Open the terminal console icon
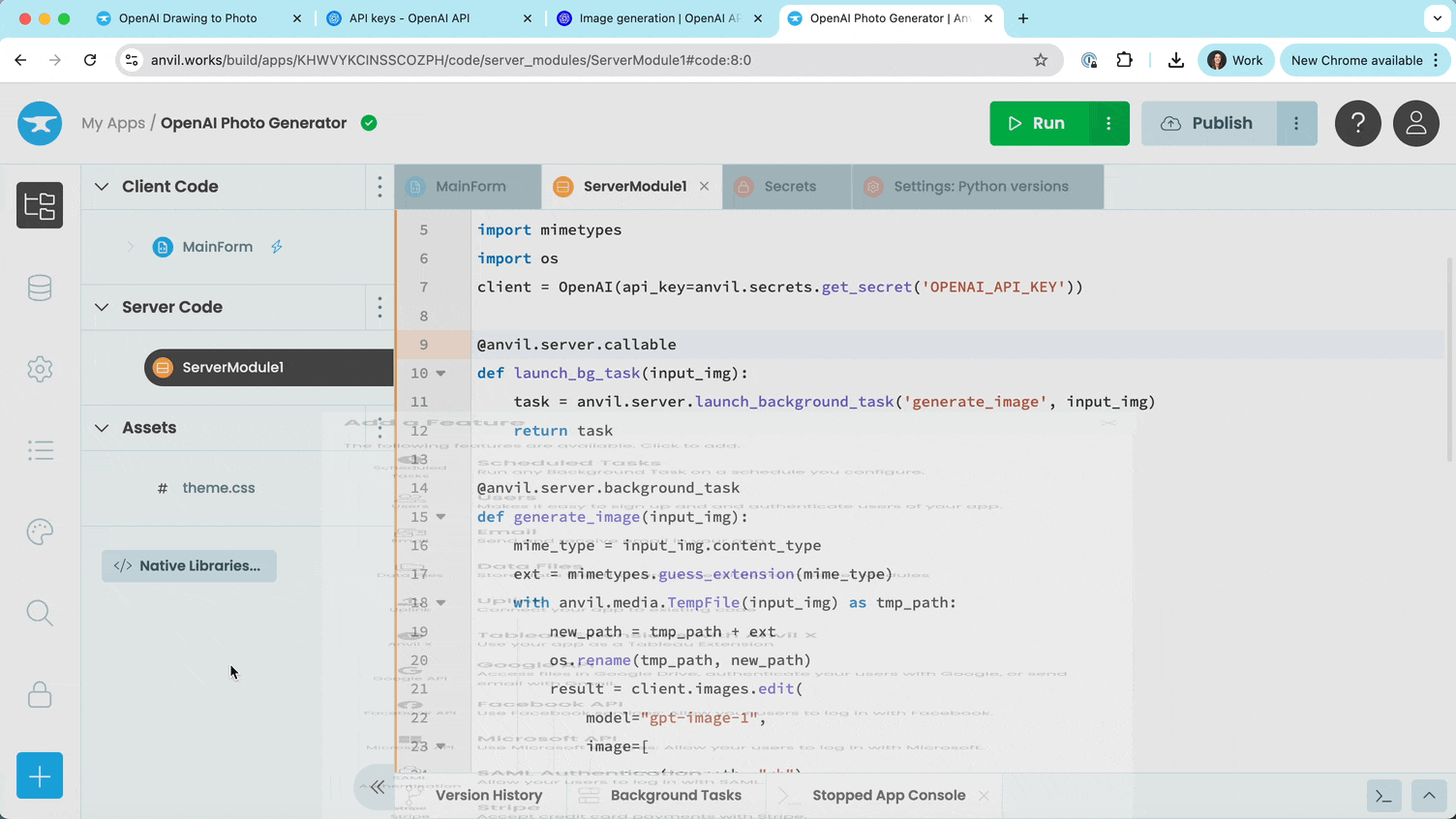The height and width of the screenshot is (819, 1456). [x=1384, y=796]
